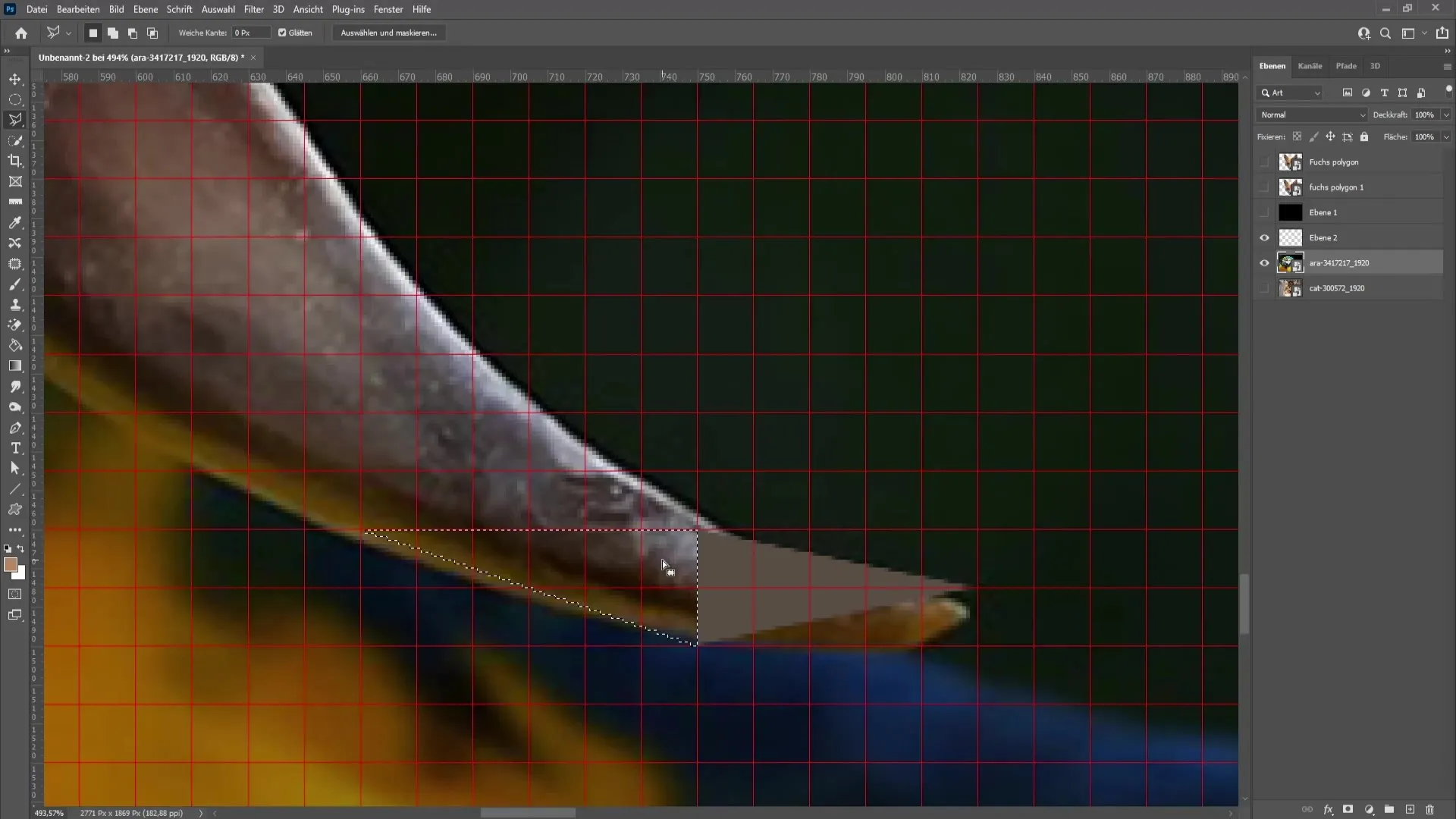
Task: Select the Clone Stamp tool
Action: click(x=15, y=305)
